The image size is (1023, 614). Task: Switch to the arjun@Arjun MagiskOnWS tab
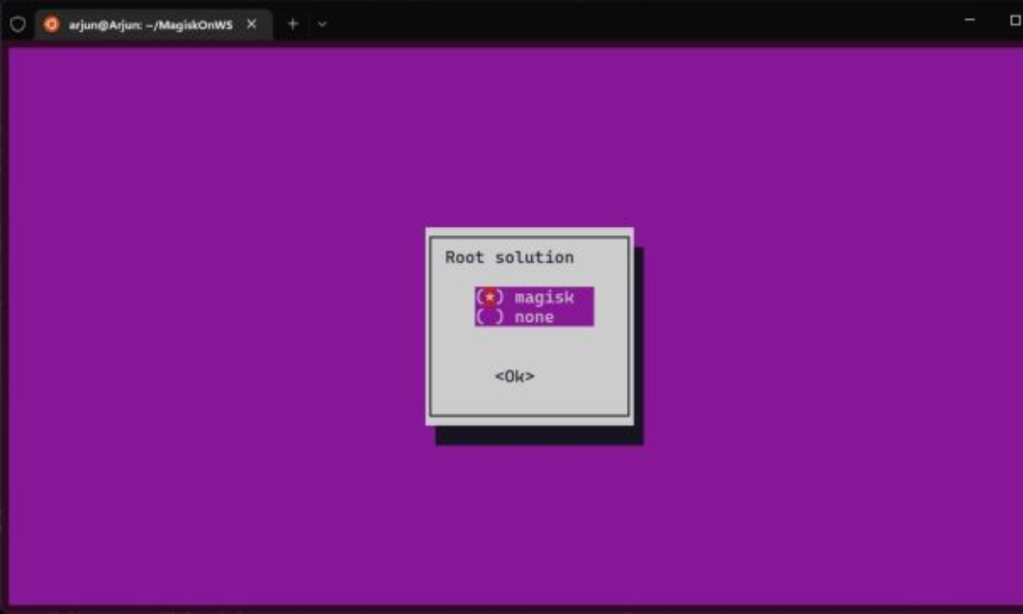(154, 24)
